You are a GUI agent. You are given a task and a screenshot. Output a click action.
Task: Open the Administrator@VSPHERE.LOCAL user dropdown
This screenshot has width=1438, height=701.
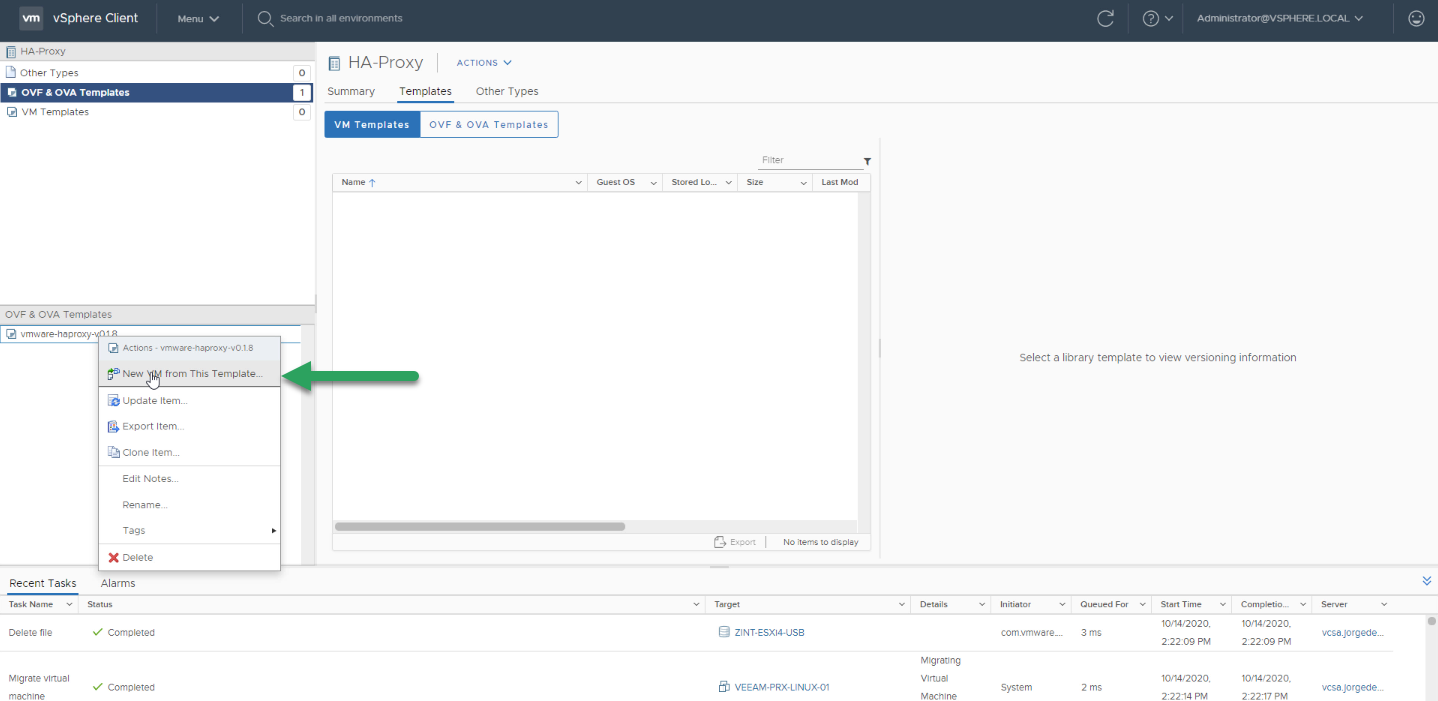click(x=1280, y=18)
